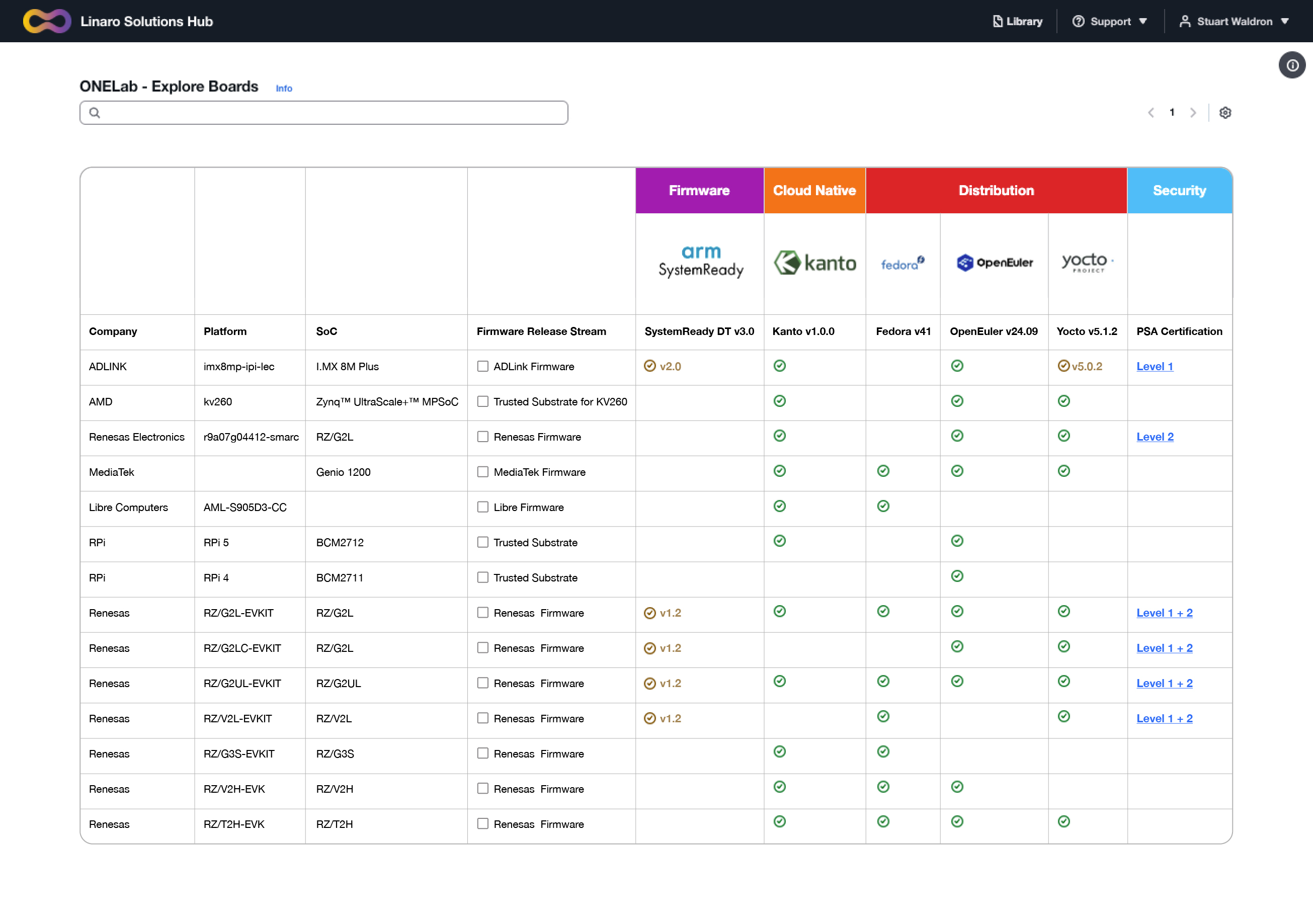1313x924 pixels.
Task: Click the Firmware Release Stream column header
Action: click(541, 331)
